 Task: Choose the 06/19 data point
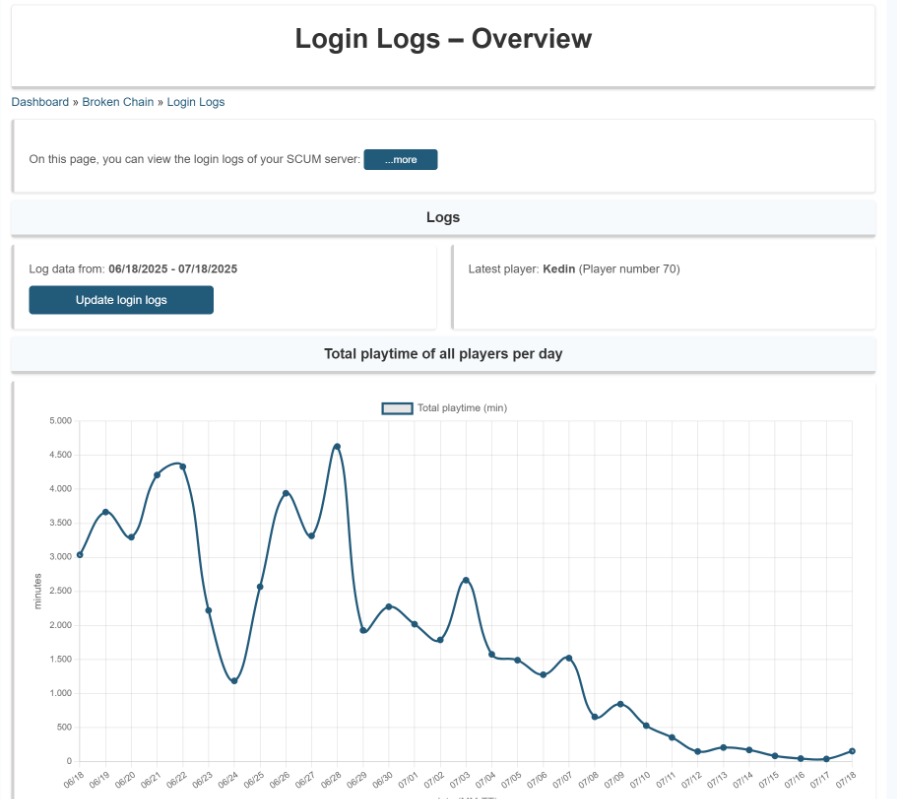tap(106, 512)
